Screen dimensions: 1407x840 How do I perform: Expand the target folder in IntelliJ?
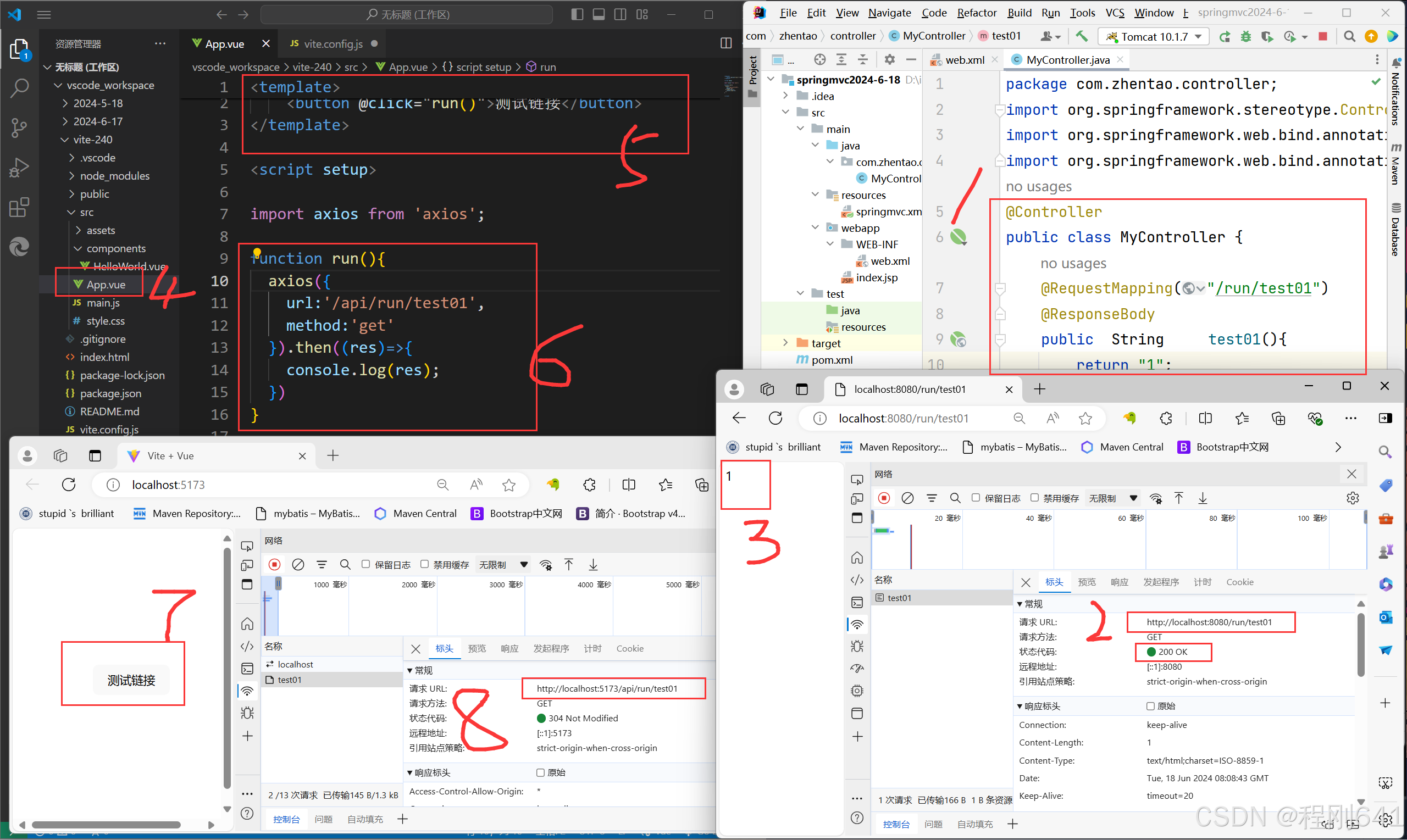coord(785,343)
